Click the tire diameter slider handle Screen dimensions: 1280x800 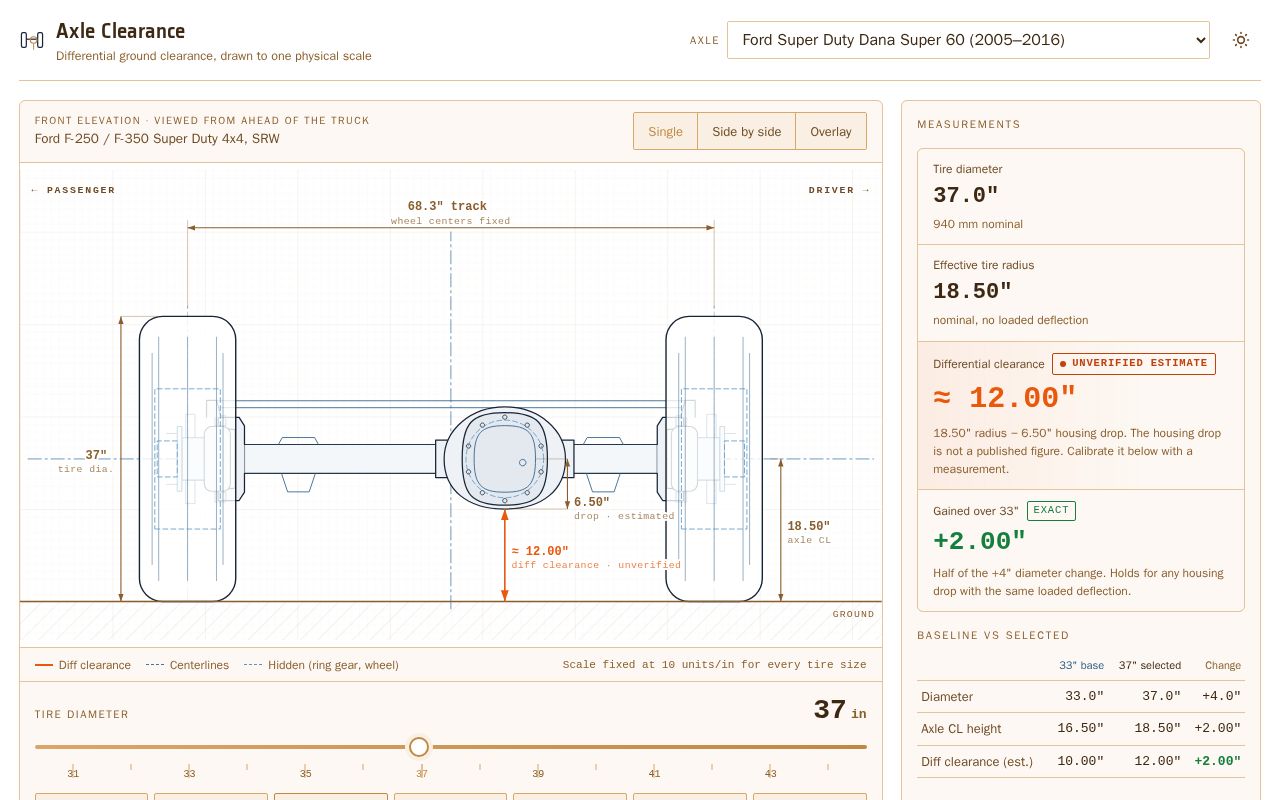[419, 747]
